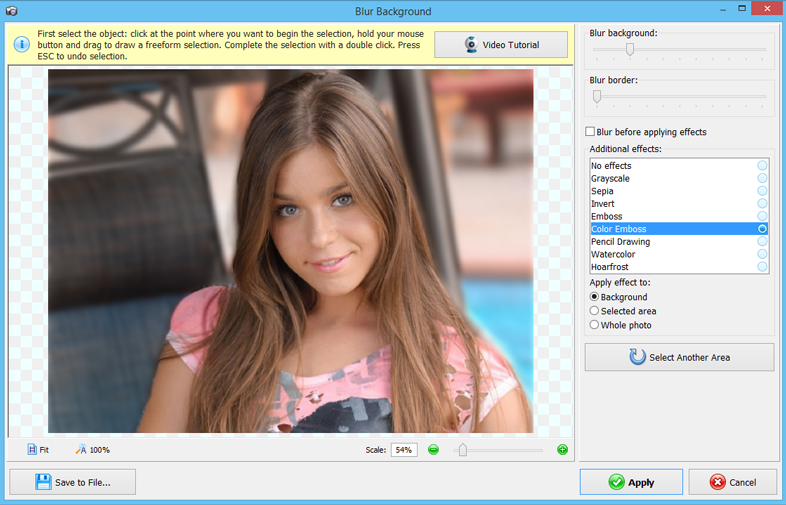The height and width of the screenshot is (505, 786).
Task: Select the No effects option
Action: tap(679, 165)
